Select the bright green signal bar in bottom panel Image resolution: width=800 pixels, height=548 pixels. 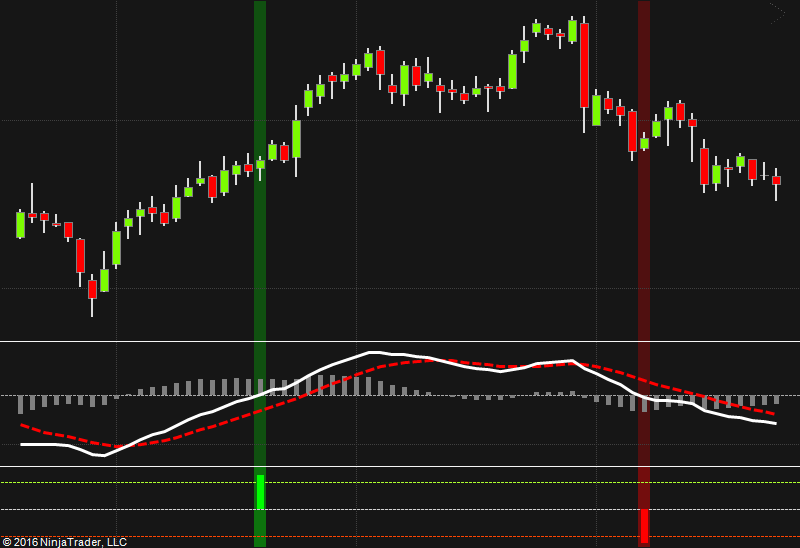(x=260, y=492)
